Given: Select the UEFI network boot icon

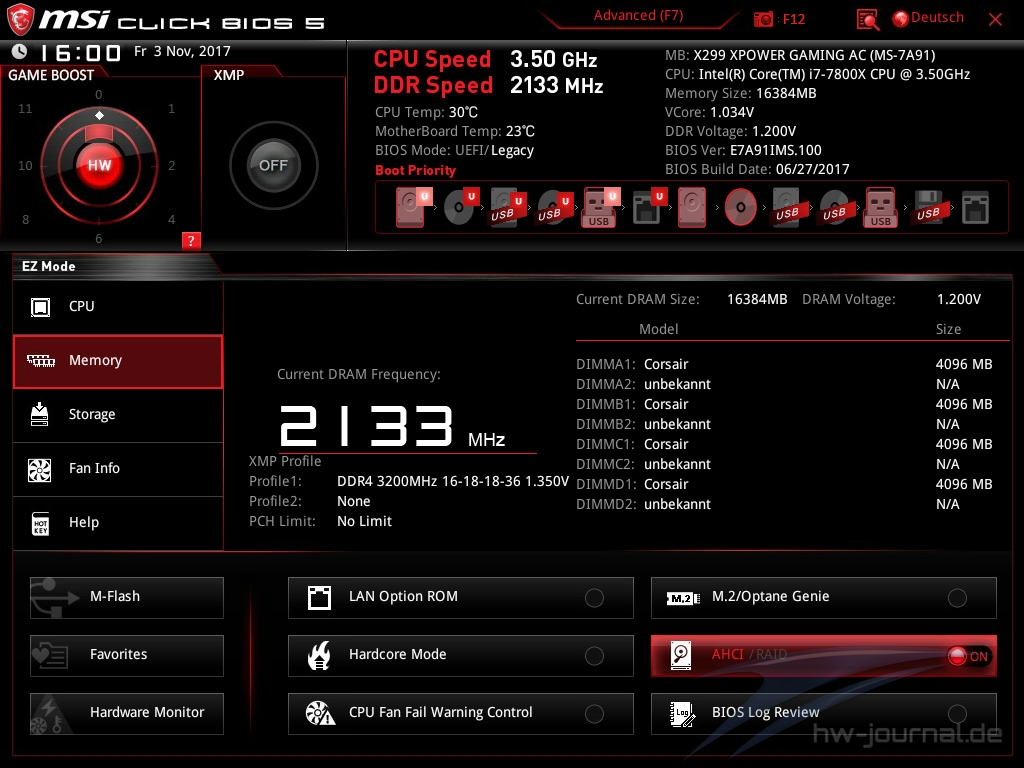Looking at the screenshot, I should coord(649,207).
